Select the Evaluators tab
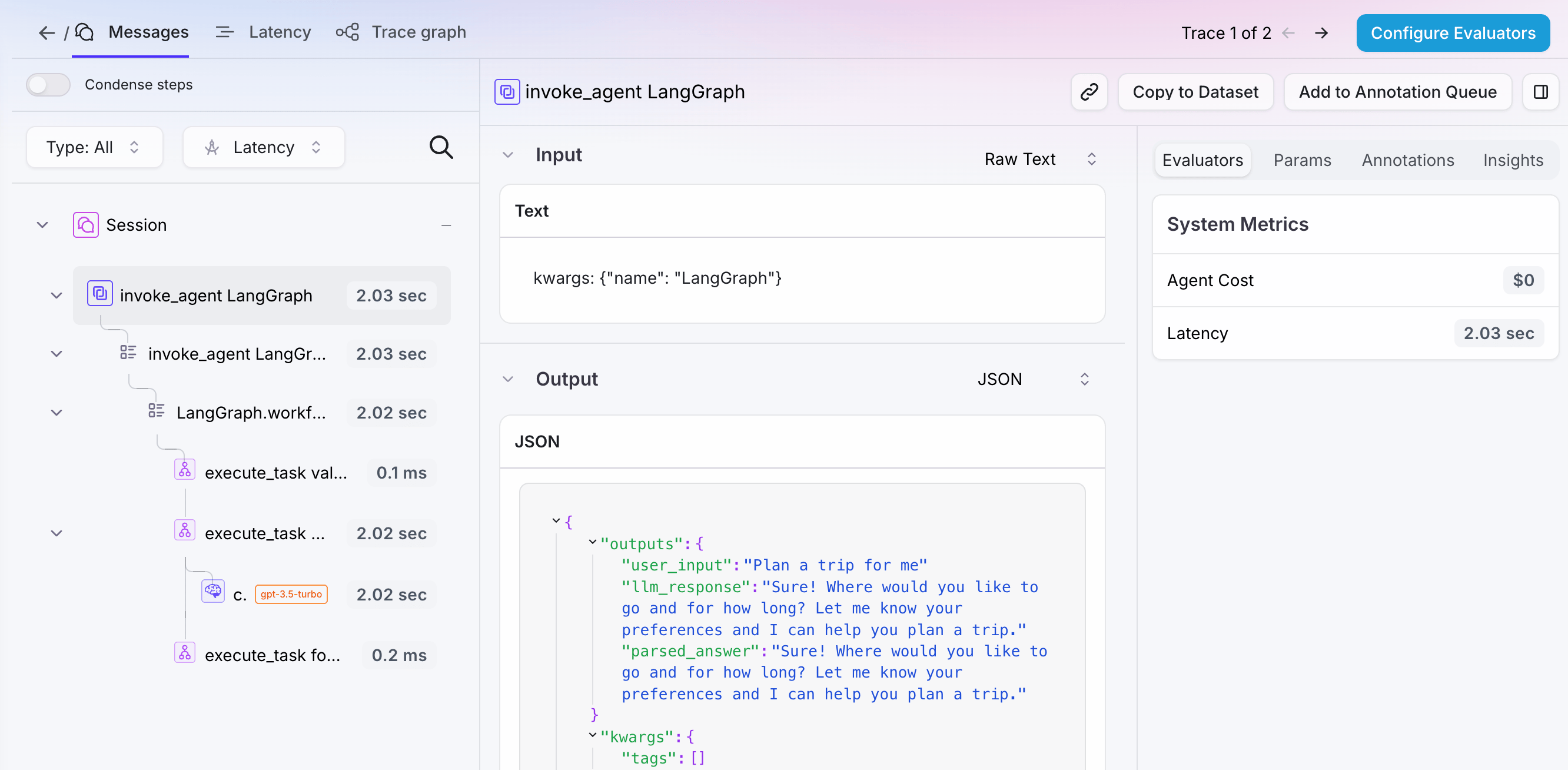 click(x=1202, y=160)
